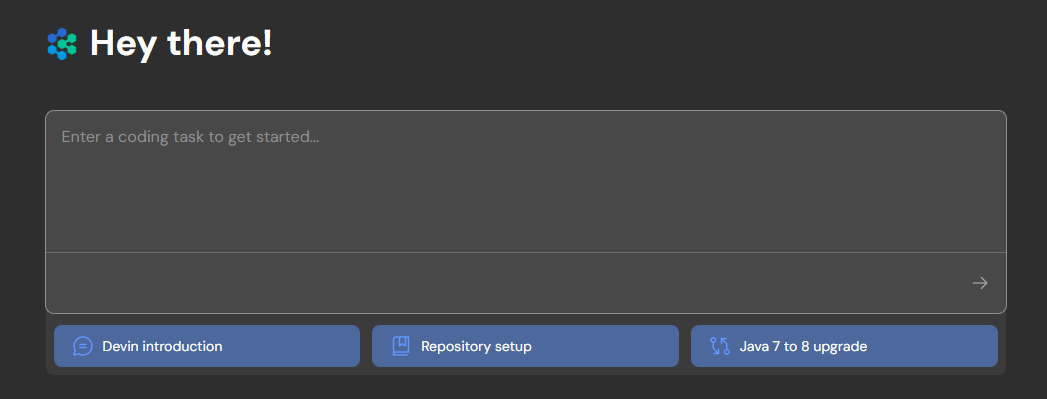Click the 'Java 7 to 8 upgrade' label text

pyautogui.click(x=803, y=347)
